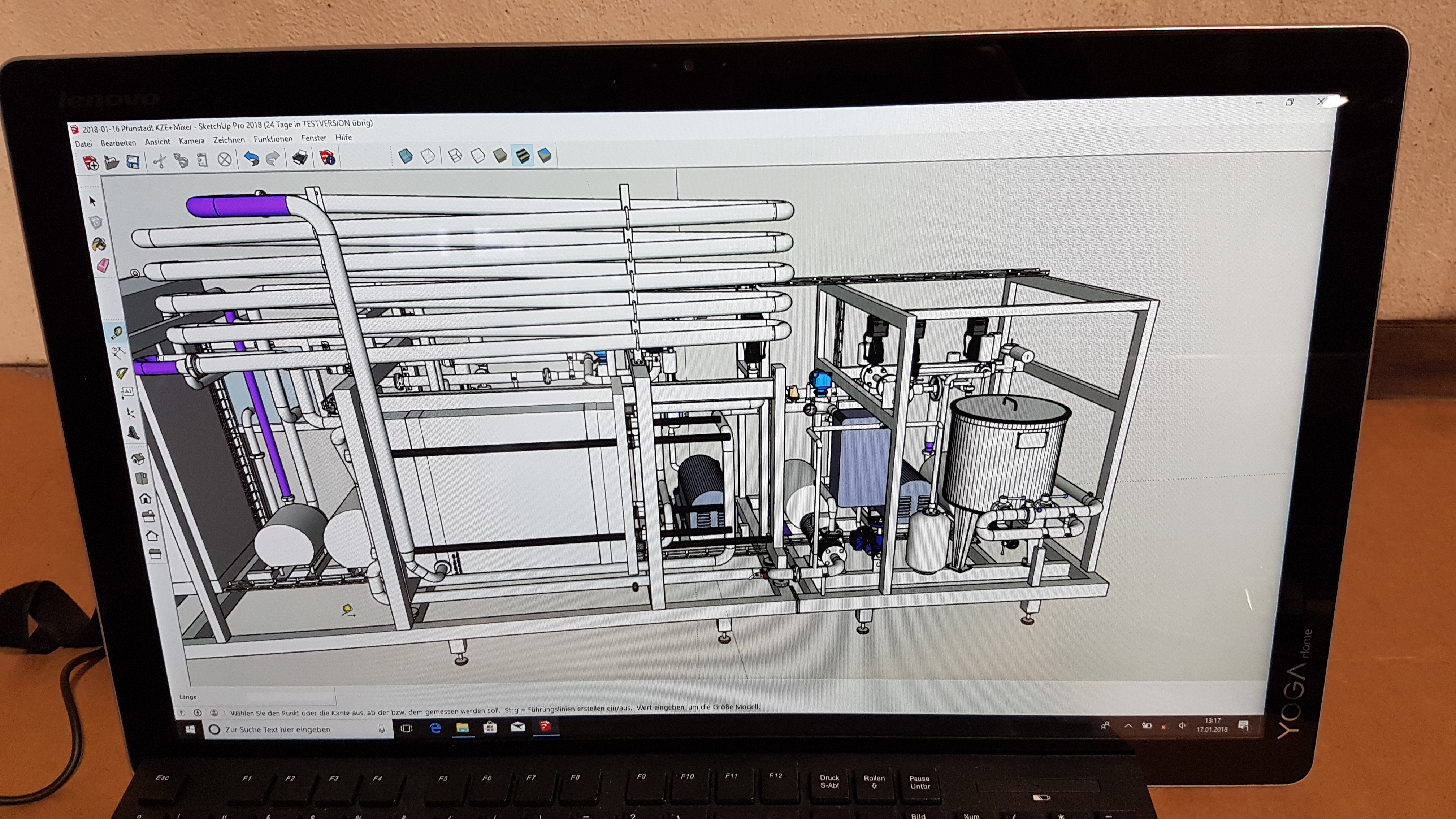The image size is (1456, 819).
Task: Open the Model Info icon
Action: click(327, 157)
